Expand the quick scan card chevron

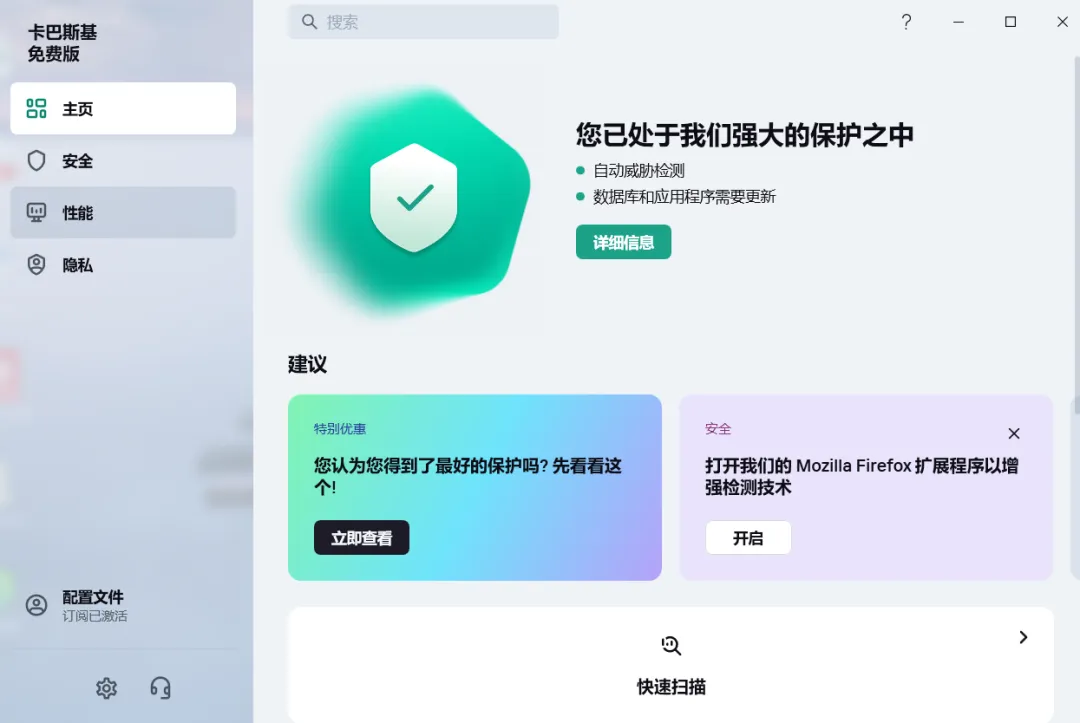[x=1023, y=638]
